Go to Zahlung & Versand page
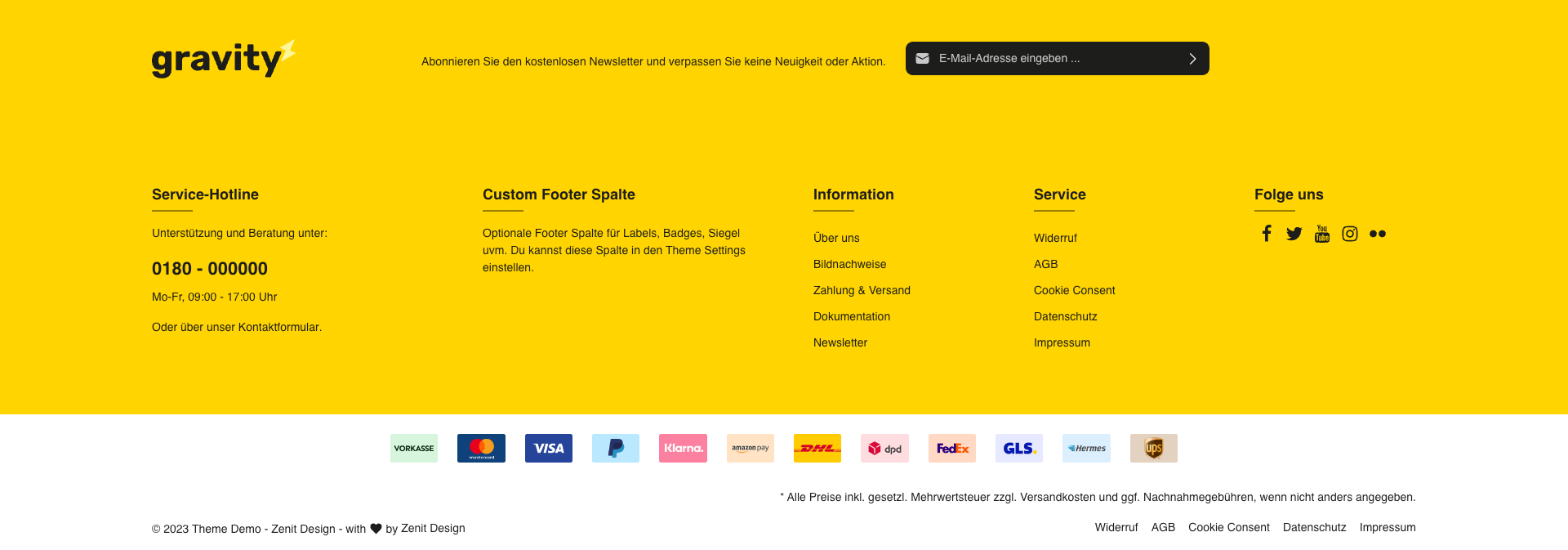This screenshot has height=550, width=1568. click(x=862, y=290)
